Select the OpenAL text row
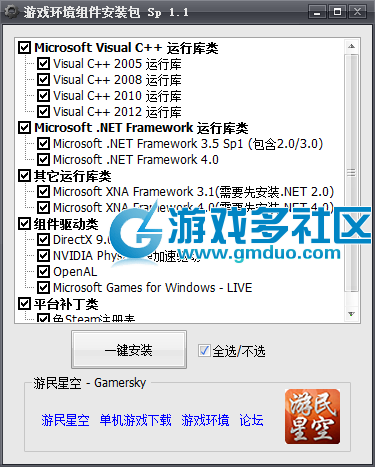 (x=75, y=272)
